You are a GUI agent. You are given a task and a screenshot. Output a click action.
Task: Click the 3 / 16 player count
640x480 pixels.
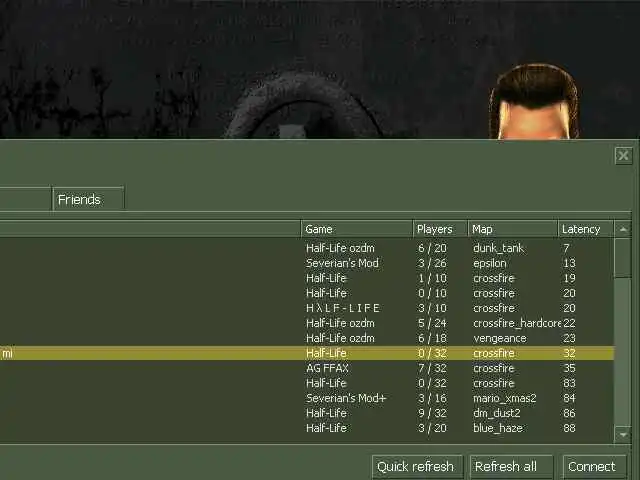point(432,398)
